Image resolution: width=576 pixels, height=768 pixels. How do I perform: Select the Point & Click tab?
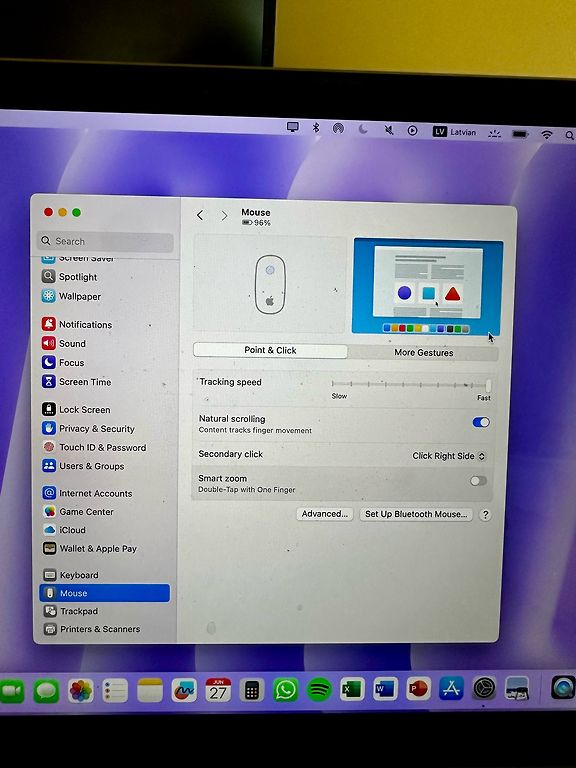(270, 350)
